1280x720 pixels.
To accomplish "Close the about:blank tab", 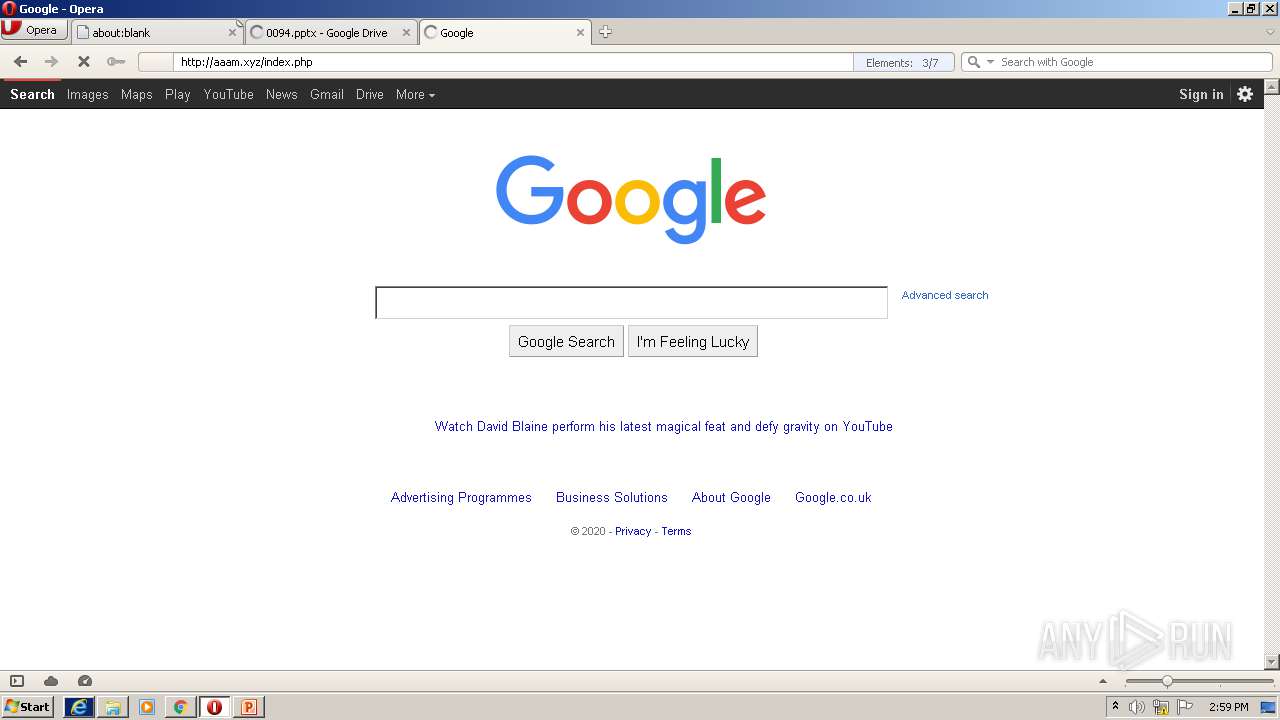I will pyautogui.click(x=232, y=32).
